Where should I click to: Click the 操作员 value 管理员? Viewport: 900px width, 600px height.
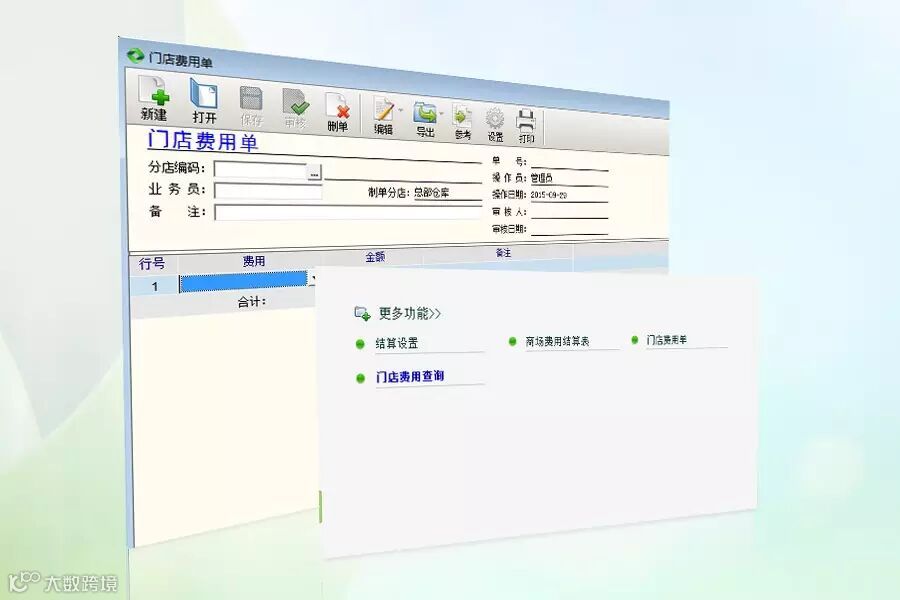point(541,178)
